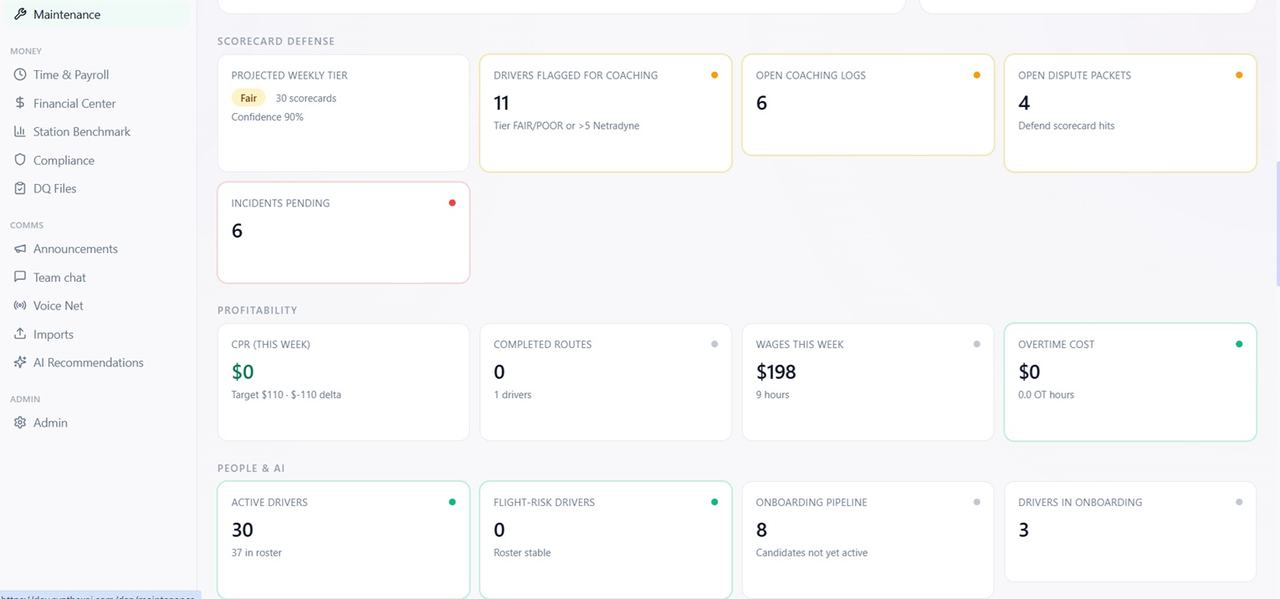This screenshot has width=1280, height=599.
Task: Open Voice Net
Action: tap(98, 305)
